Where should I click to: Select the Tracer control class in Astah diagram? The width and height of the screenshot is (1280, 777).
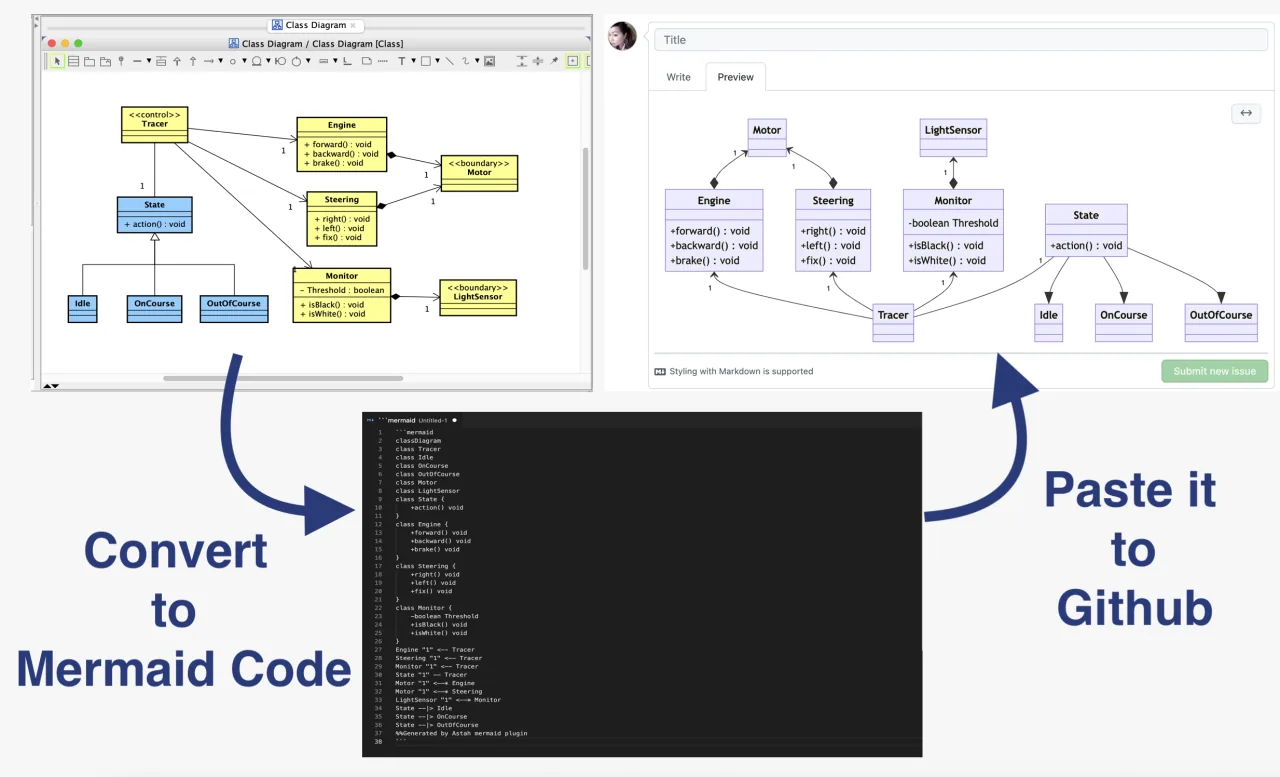(154, 124)
